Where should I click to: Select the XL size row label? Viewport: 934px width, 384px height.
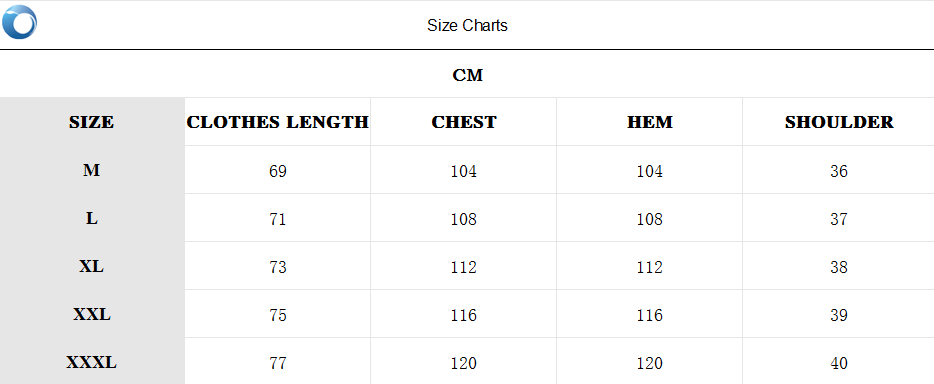click(91, 267)
